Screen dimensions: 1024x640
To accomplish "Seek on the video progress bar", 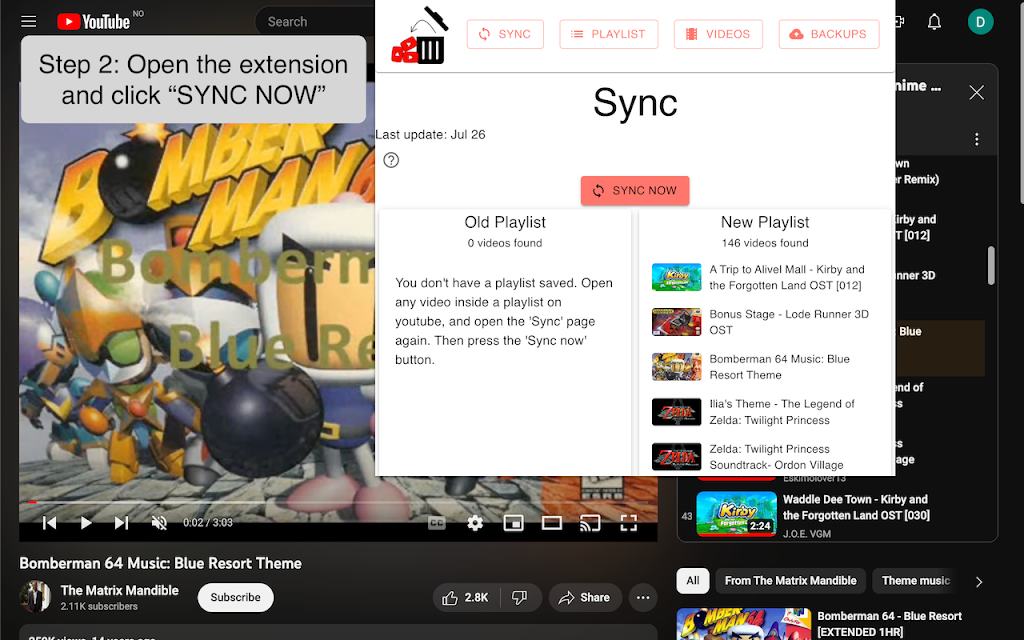I will [x=338, y=502].
